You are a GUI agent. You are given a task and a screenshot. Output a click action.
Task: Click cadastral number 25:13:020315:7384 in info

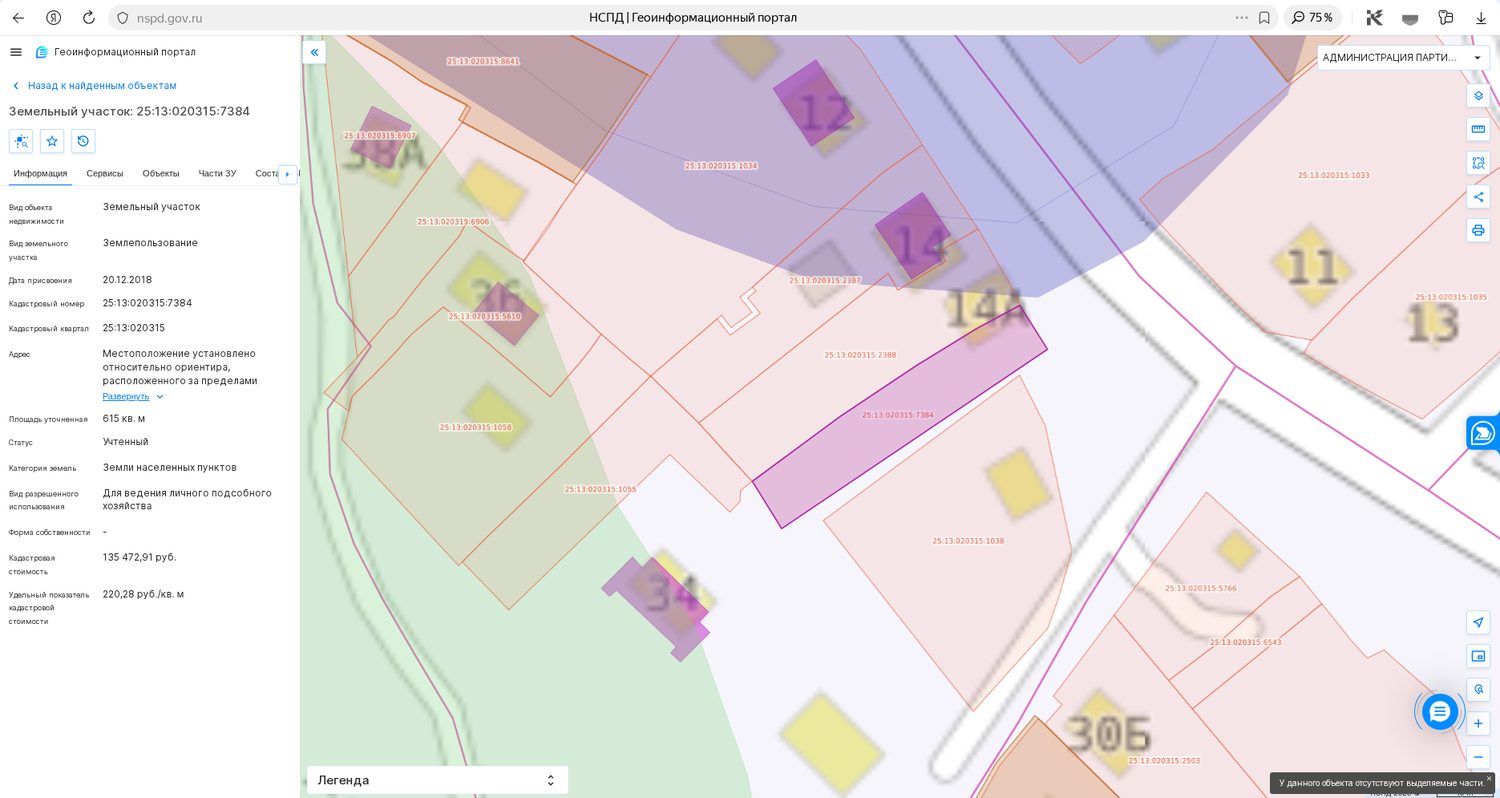click(x=147, y=303)
